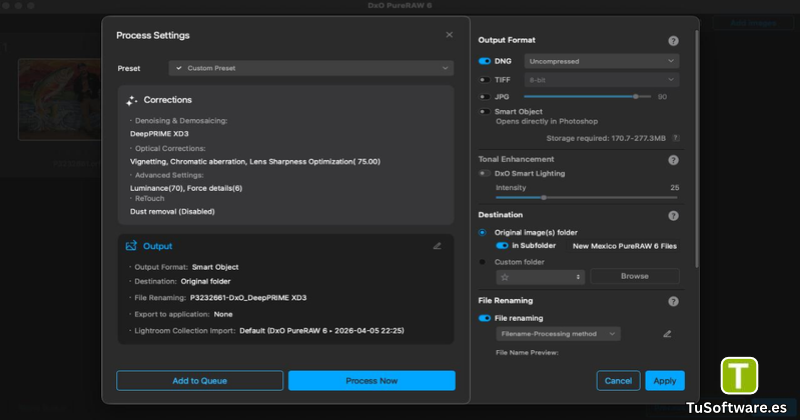The width and height of the screenshot is (800, 420).
Task: Adjust the JPG quality slider
Action: click(x=587, y=96)
